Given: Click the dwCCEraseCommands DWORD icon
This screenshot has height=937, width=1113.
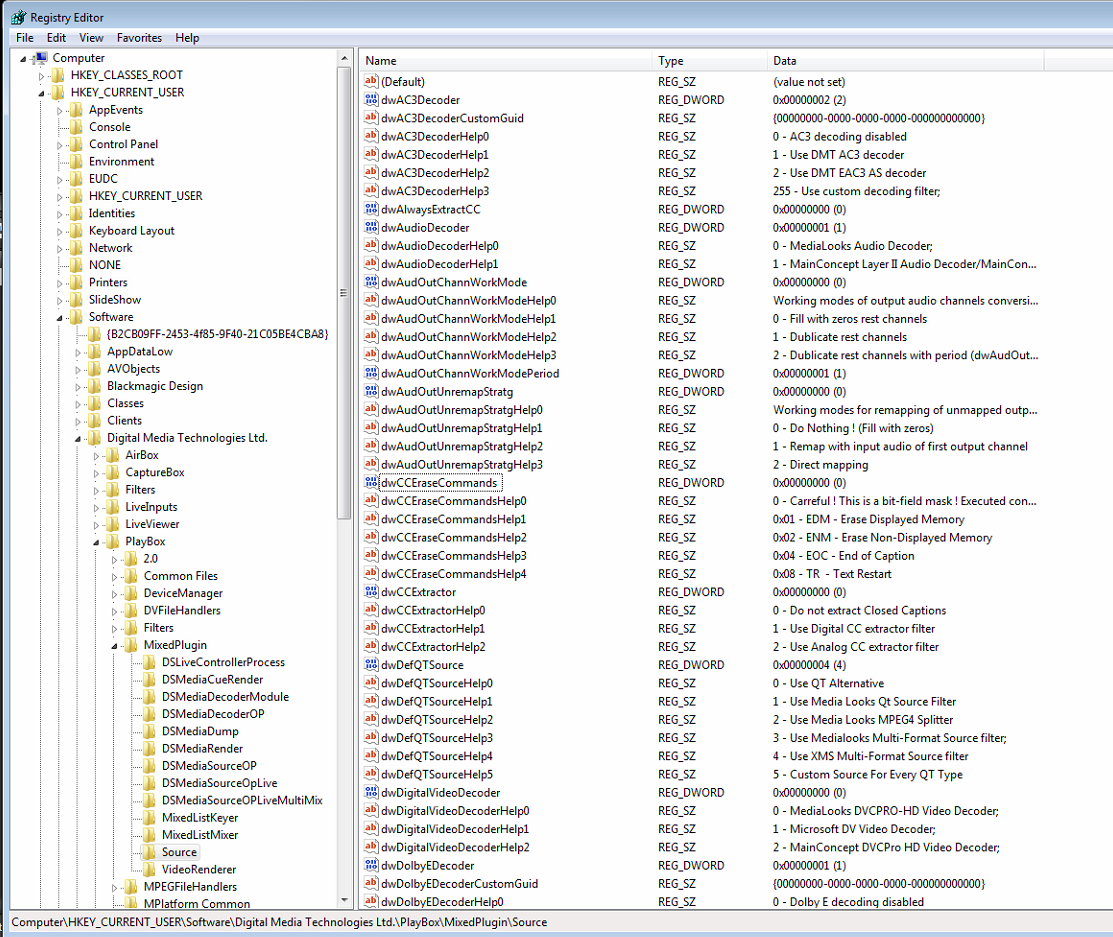Looking at the screenshot, I should pos(371,482).
